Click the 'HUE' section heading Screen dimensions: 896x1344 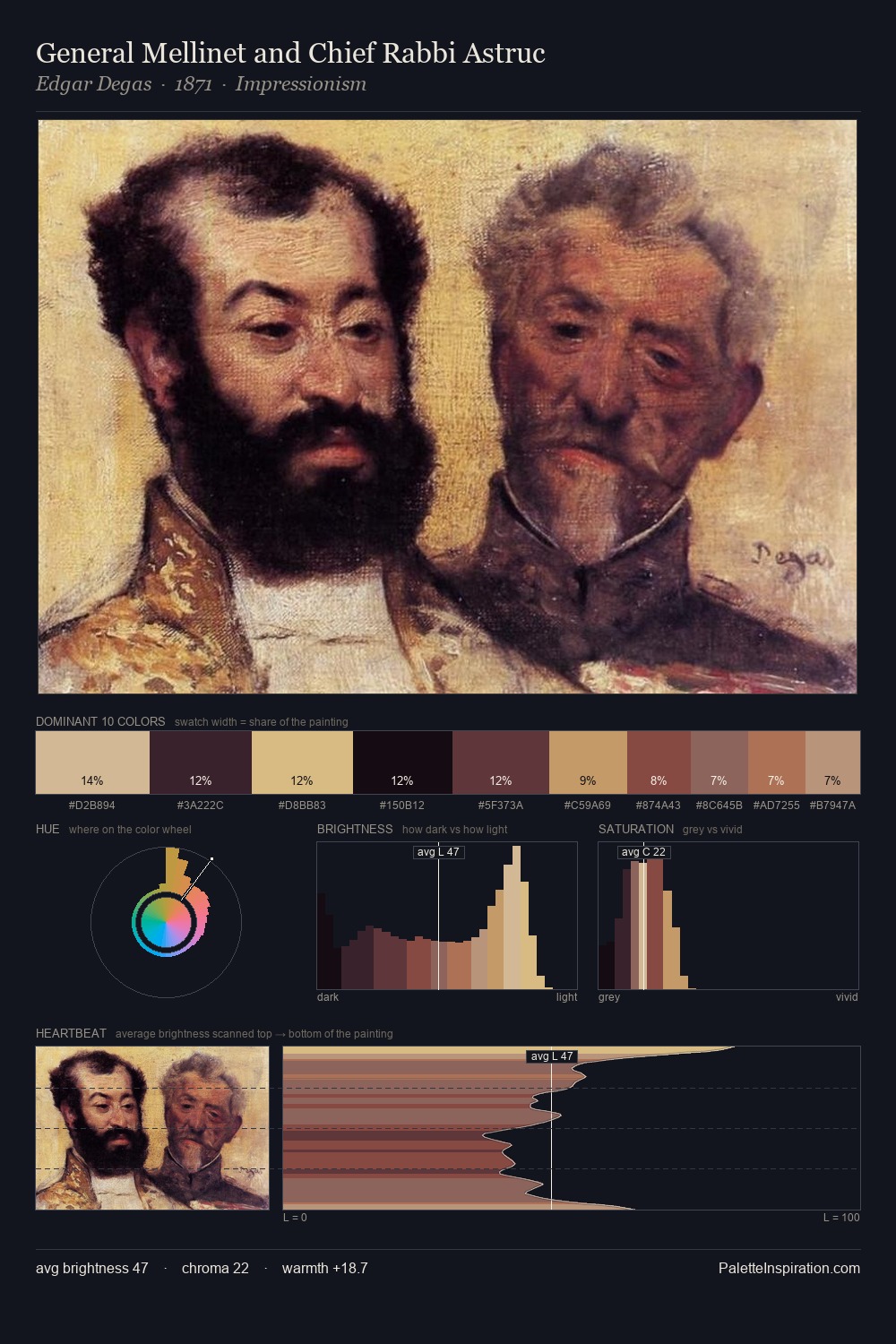[x=47, y=829]
